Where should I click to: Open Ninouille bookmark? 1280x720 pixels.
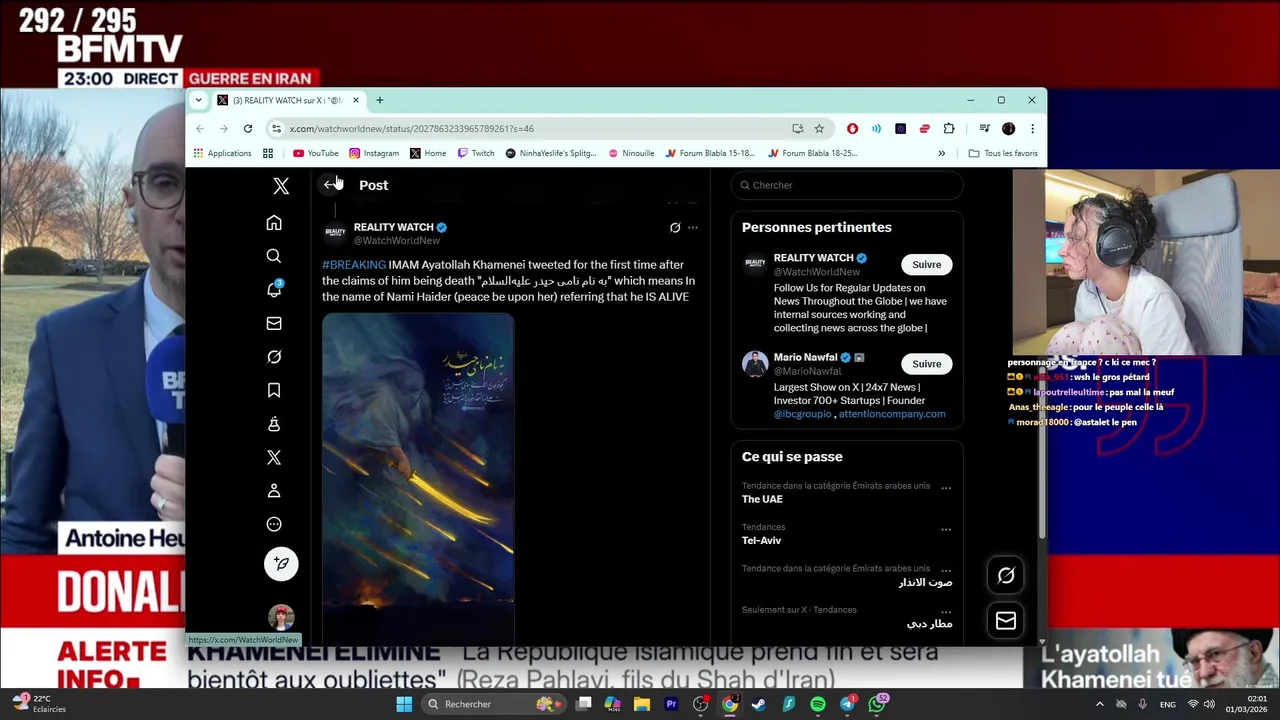click(x=630, y=153)
